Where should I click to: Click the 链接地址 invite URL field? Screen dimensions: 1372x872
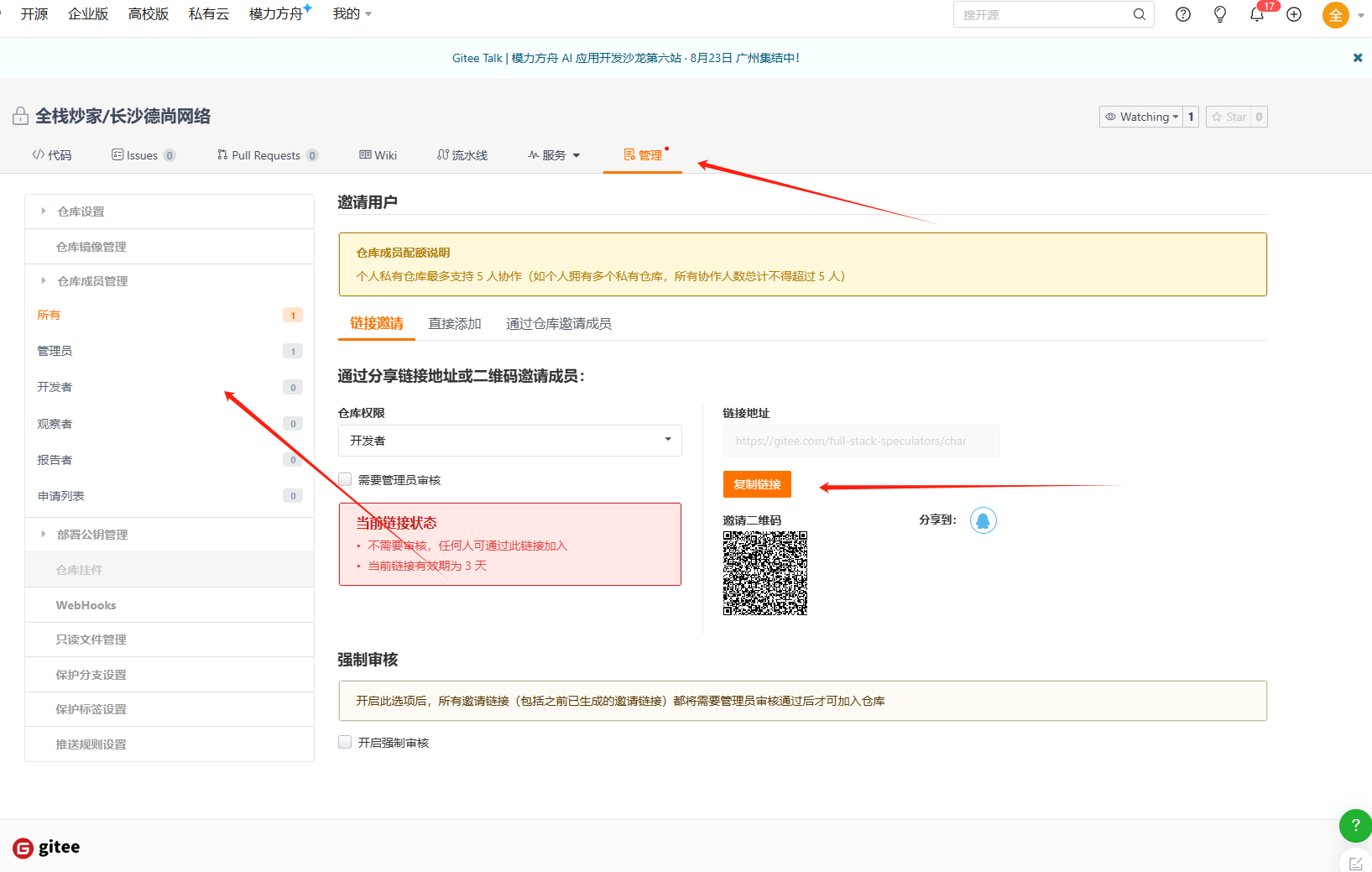tap(860, 441)
